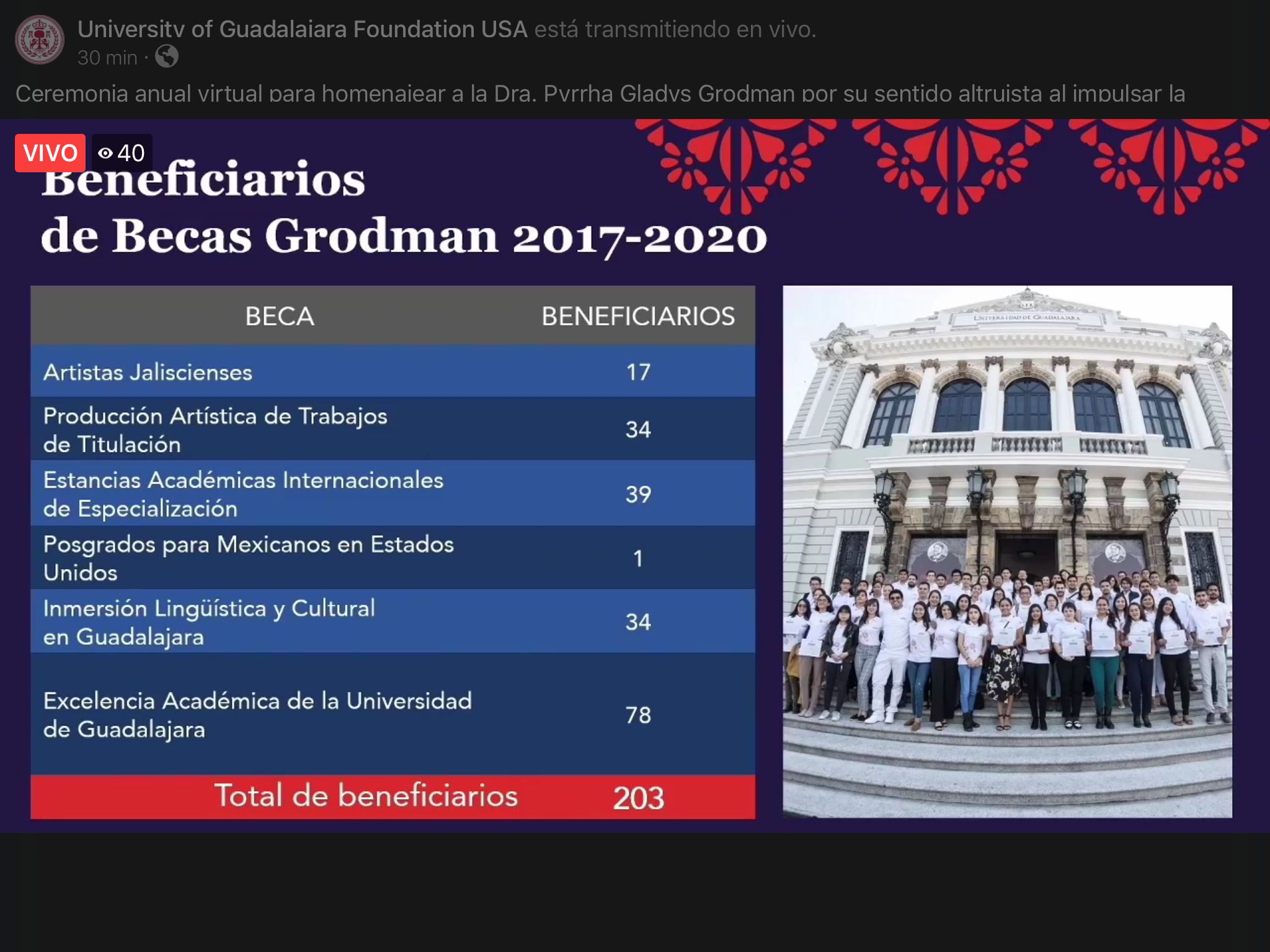Image resolution: width=1270 pixels, height=952 pixels.
Task: Click the red VIVO live badge
Action: (x=50, y=153)
